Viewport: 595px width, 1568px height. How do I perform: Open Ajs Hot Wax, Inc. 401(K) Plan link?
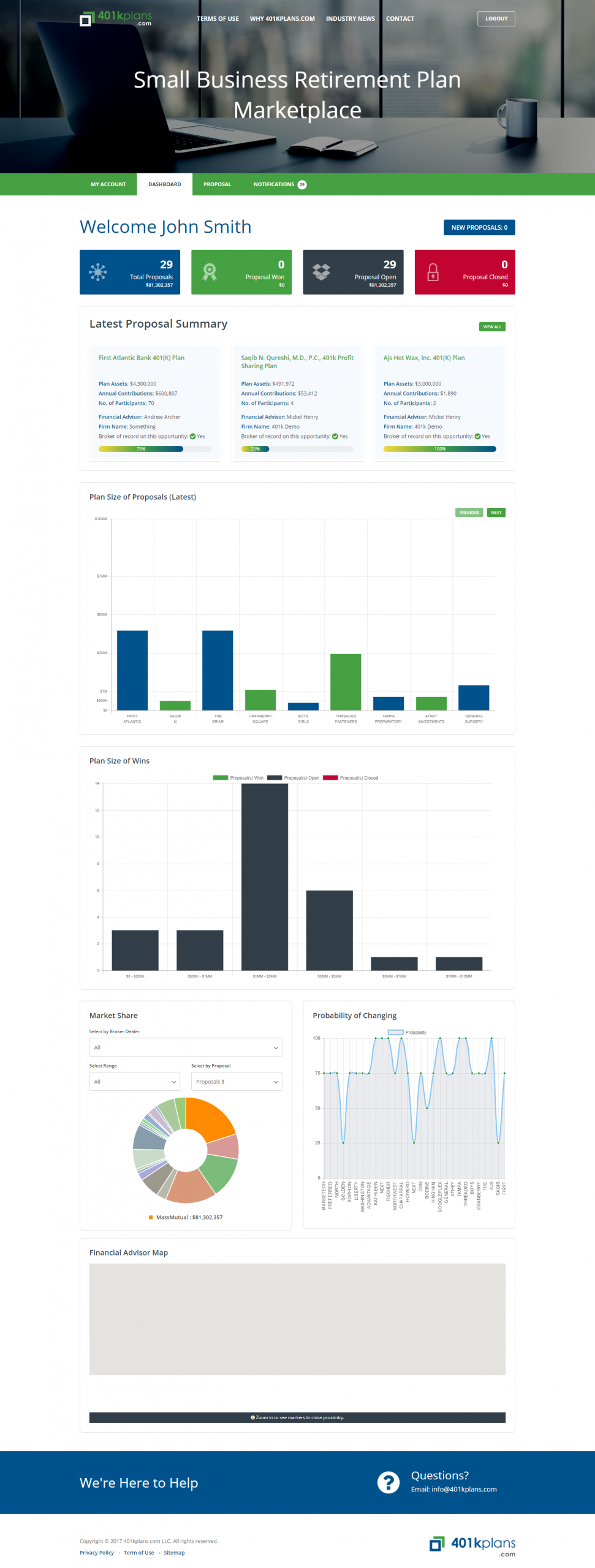pos(424,358)
